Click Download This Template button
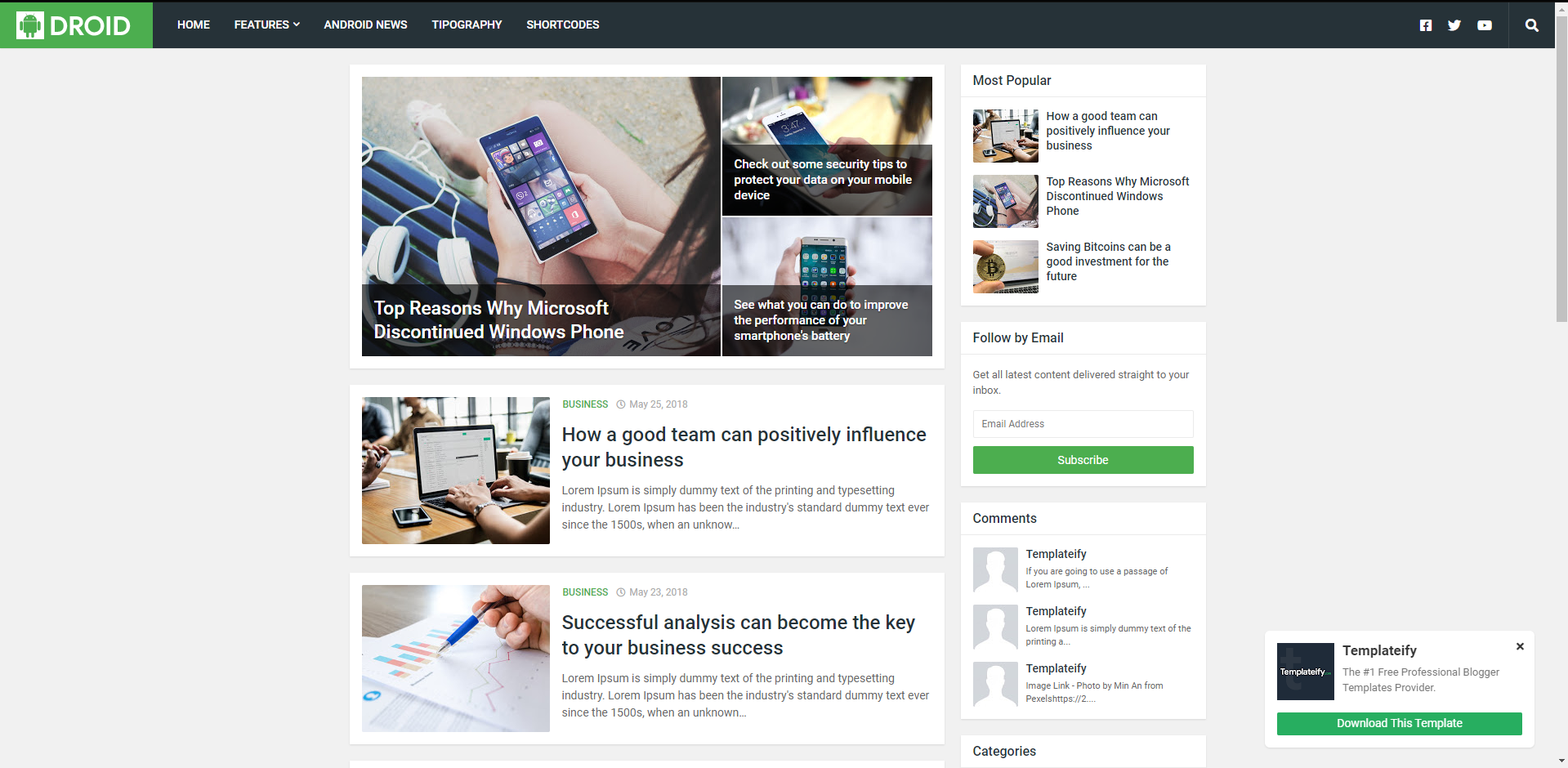This screenshot has height=768, width=1568. click(x=1399, y=723)
